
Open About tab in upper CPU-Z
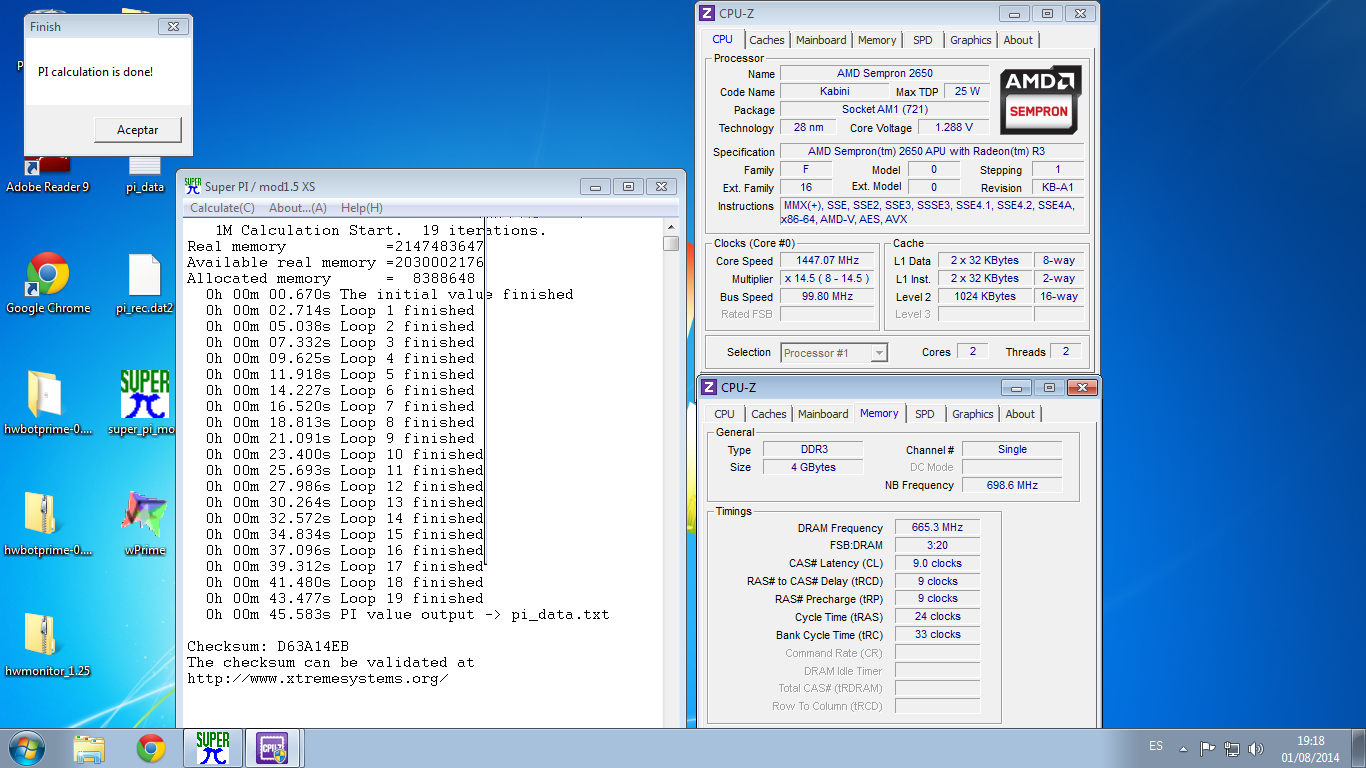(x=1018, y=40)
